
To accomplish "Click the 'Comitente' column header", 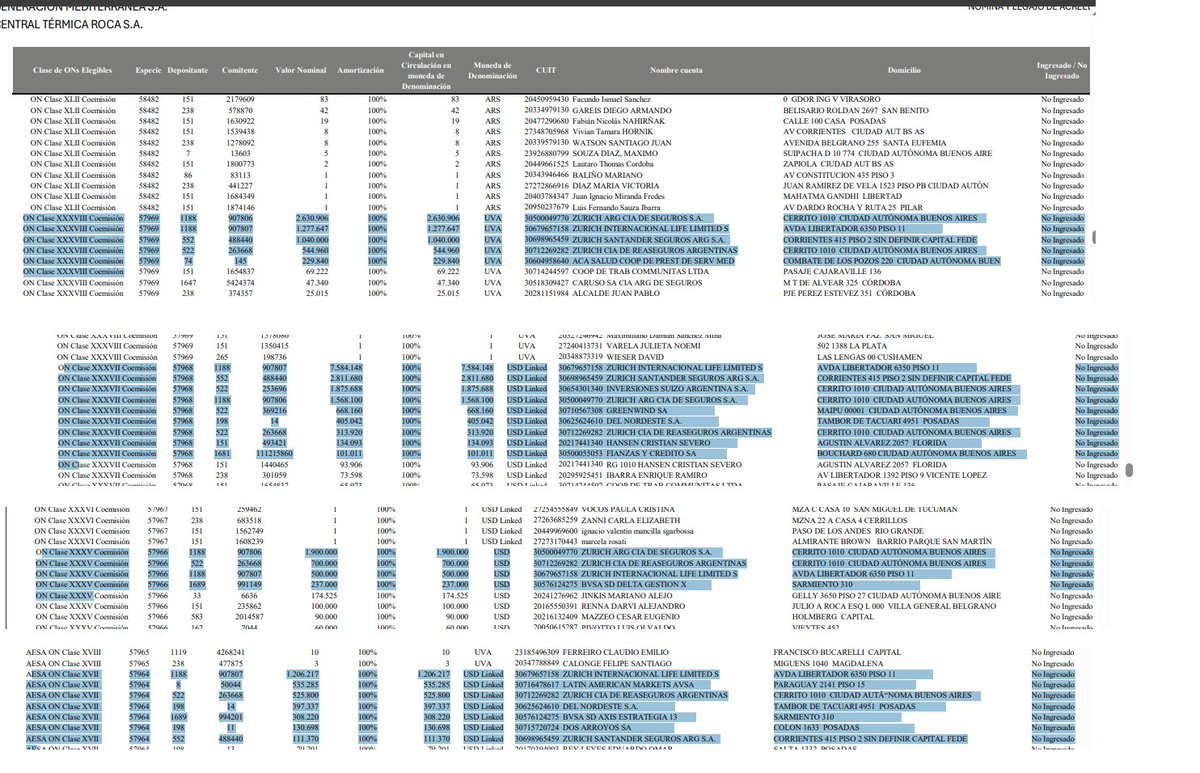I will coord(240,72).
